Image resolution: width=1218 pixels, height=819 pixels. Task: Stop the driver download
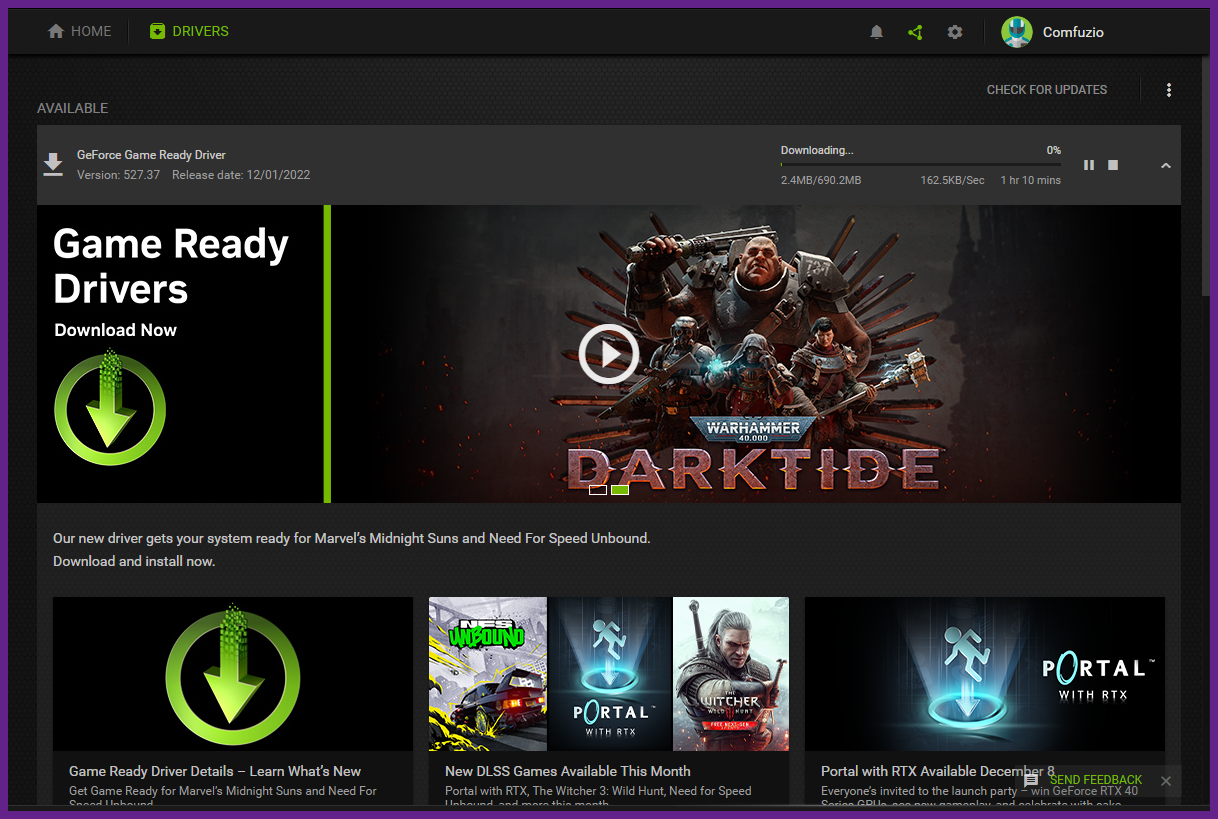(x=1113, y=165)
